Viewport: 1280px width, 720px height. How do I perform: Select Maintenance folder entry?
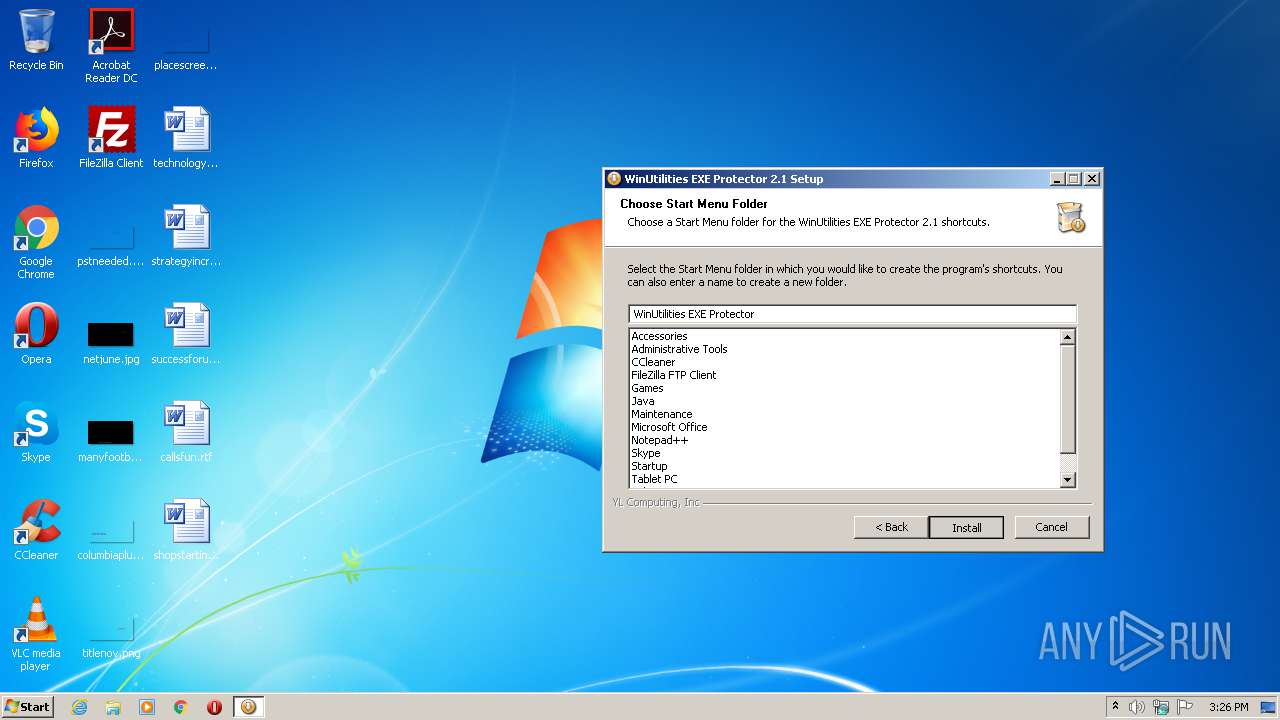pyautogui.click(x=661, y=414)
